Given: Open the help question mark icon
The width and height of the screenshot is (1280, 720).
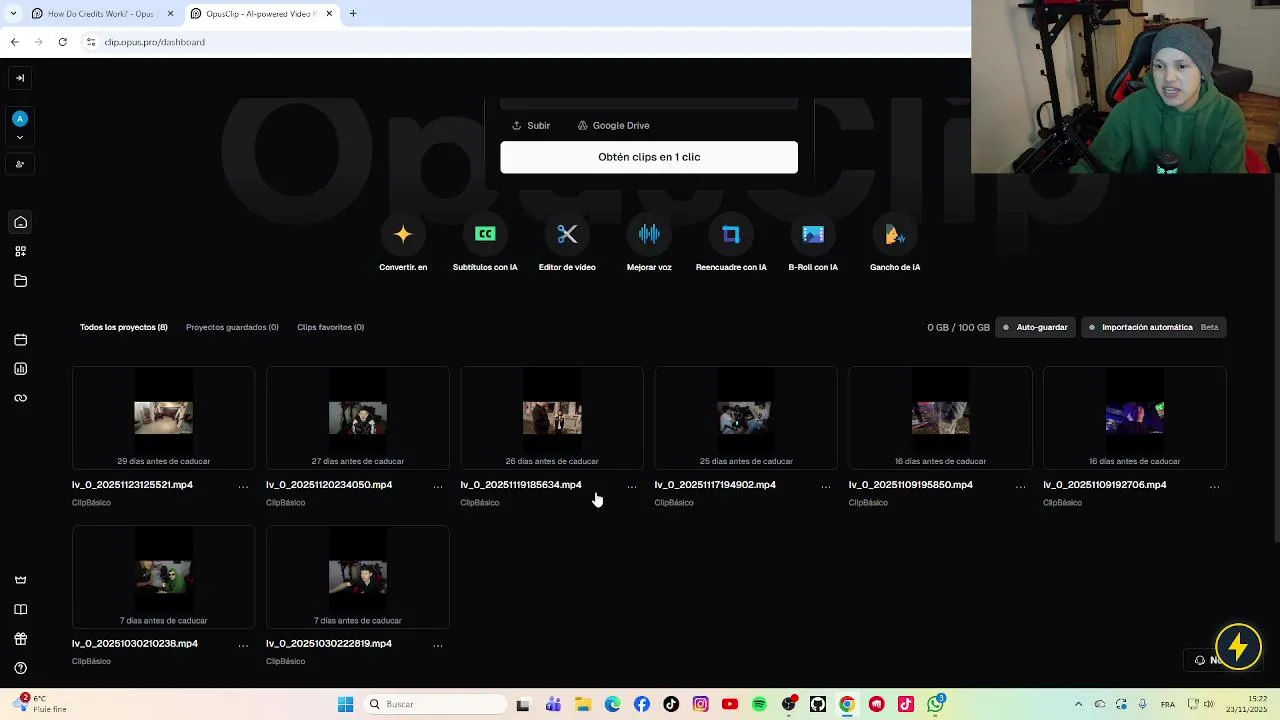Looking at the screenshot, I should click(x=20, y=668).
